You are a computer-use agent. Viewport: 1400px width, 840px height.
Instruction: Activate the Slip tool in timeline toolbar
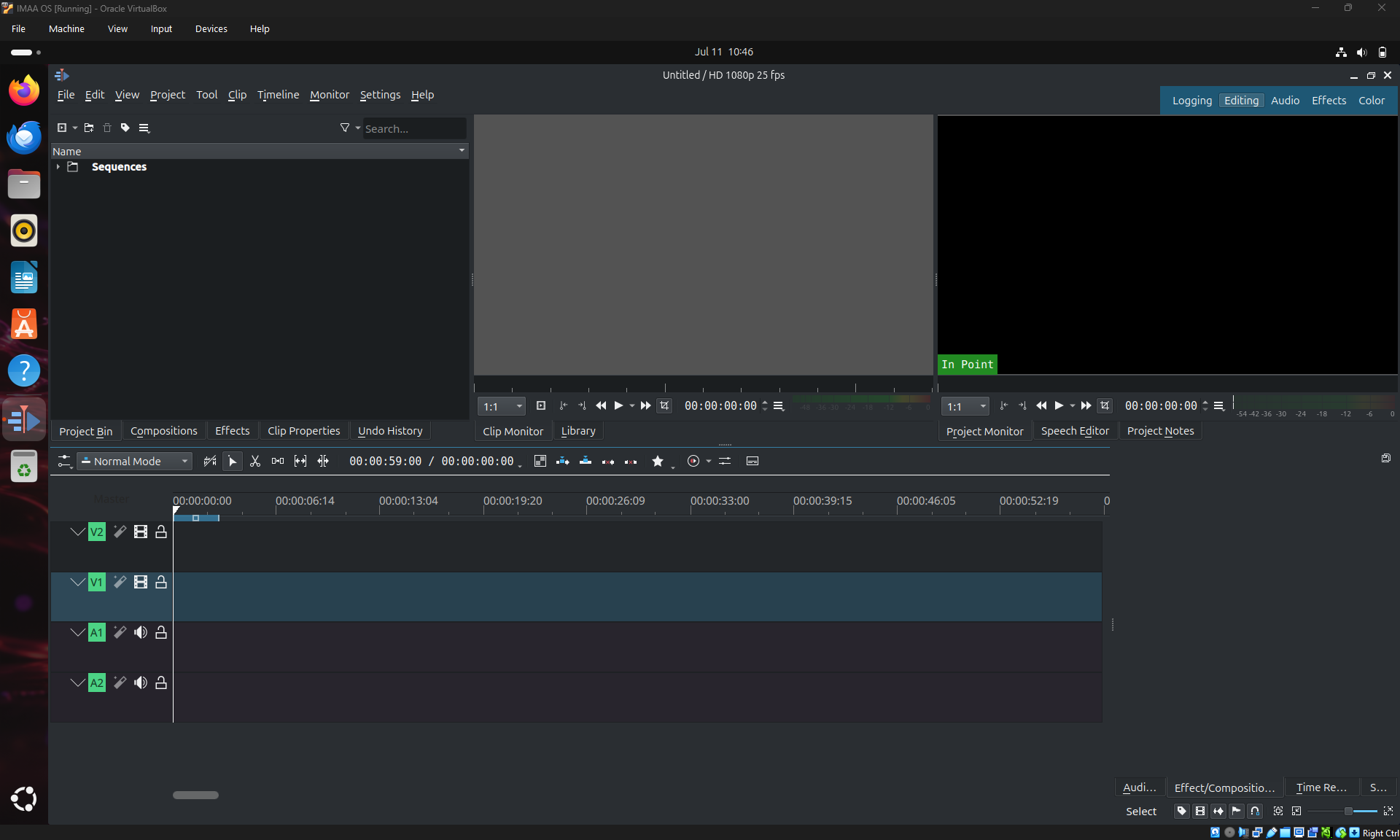point(300,461)
